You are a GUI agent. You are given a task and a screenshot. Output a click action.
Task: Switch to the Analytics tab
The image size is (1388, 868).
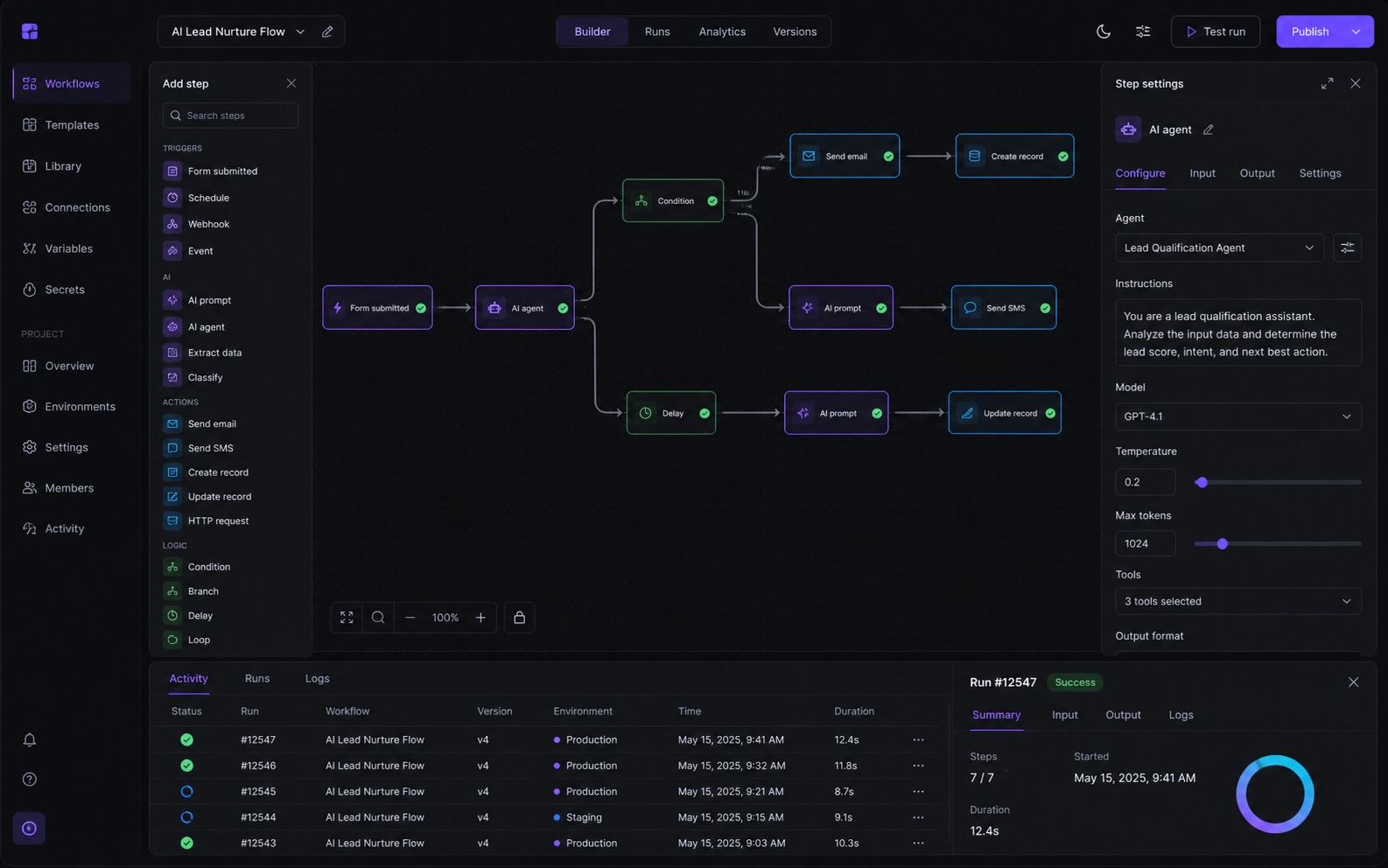pyautogui.click(x=722, y=31)
